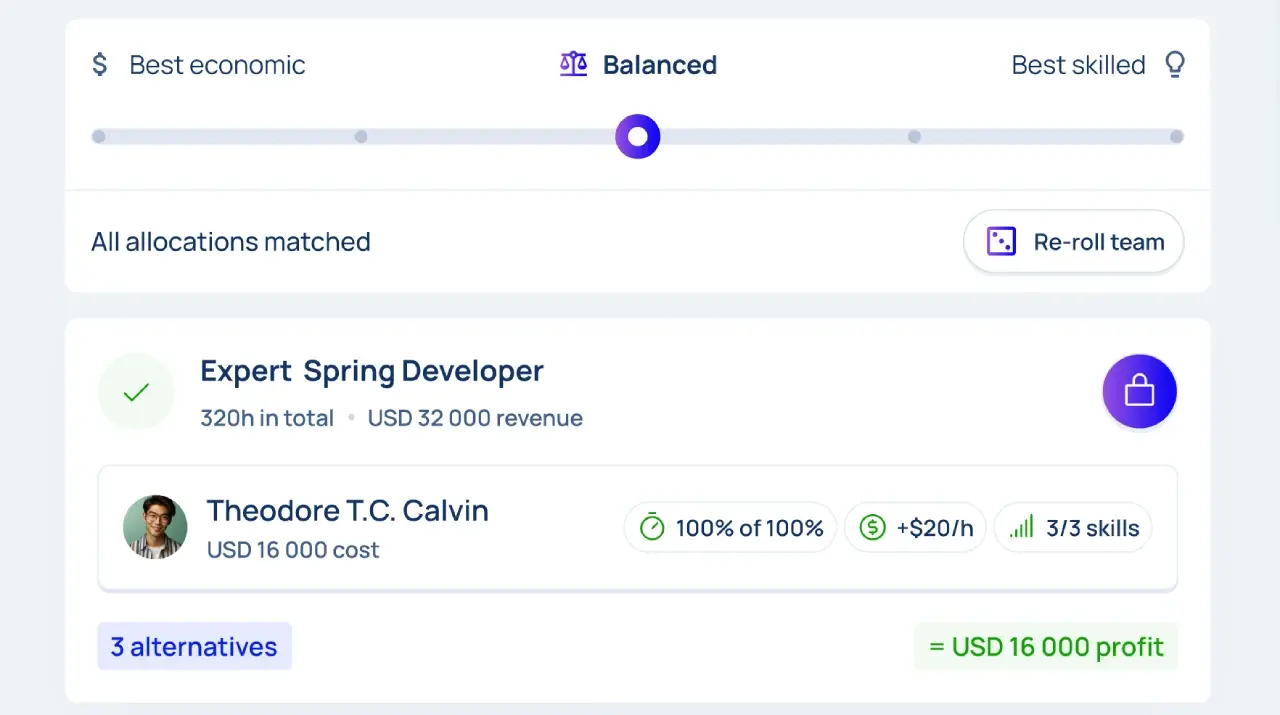Screen dimensions: 1280x715
Task: Expand the 3 alternatives list
Action: tap(194, 647)
